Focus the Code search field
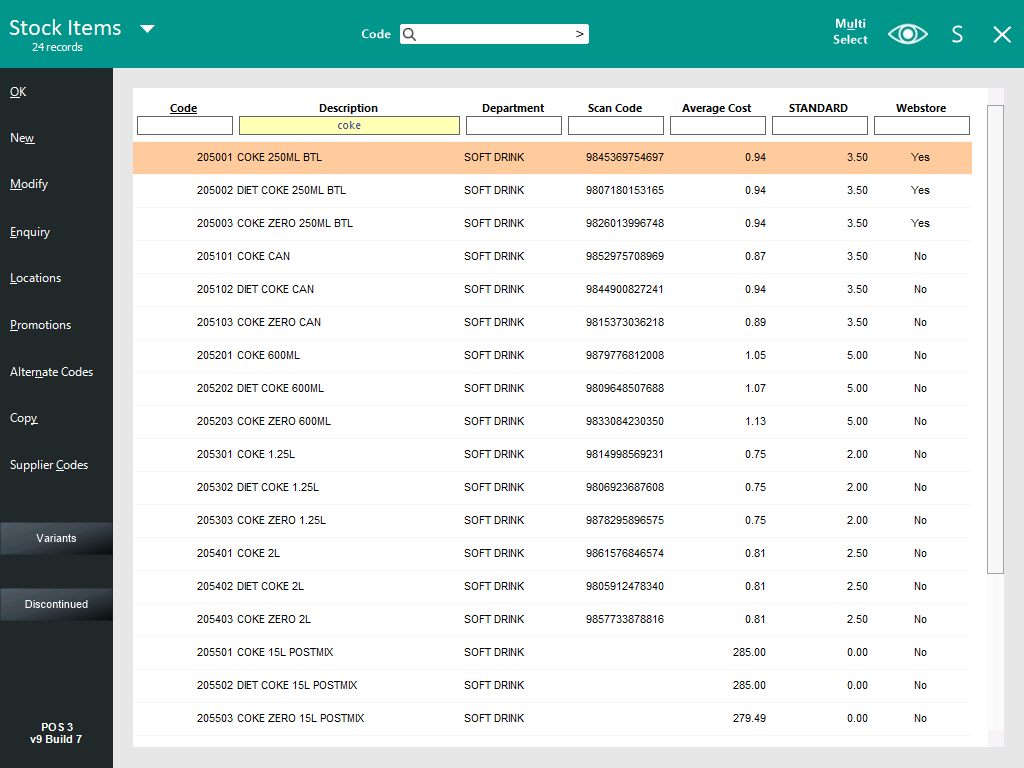Viewport: 1024px width, 768px height. (494, 34)
